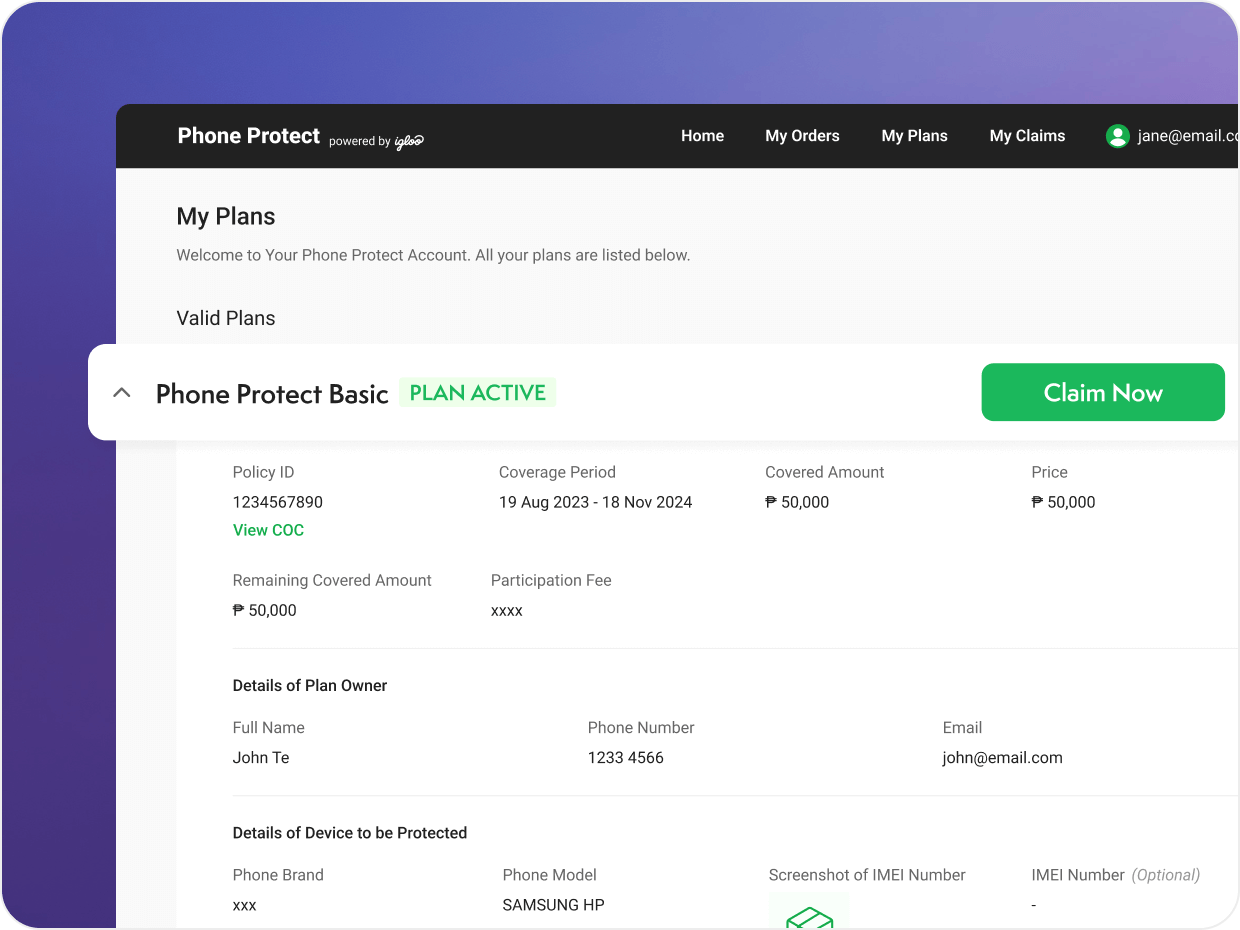Click the Coverage Period dates text
The width and height of the screenshot is (1240, 930).
(x=595, y=502)
